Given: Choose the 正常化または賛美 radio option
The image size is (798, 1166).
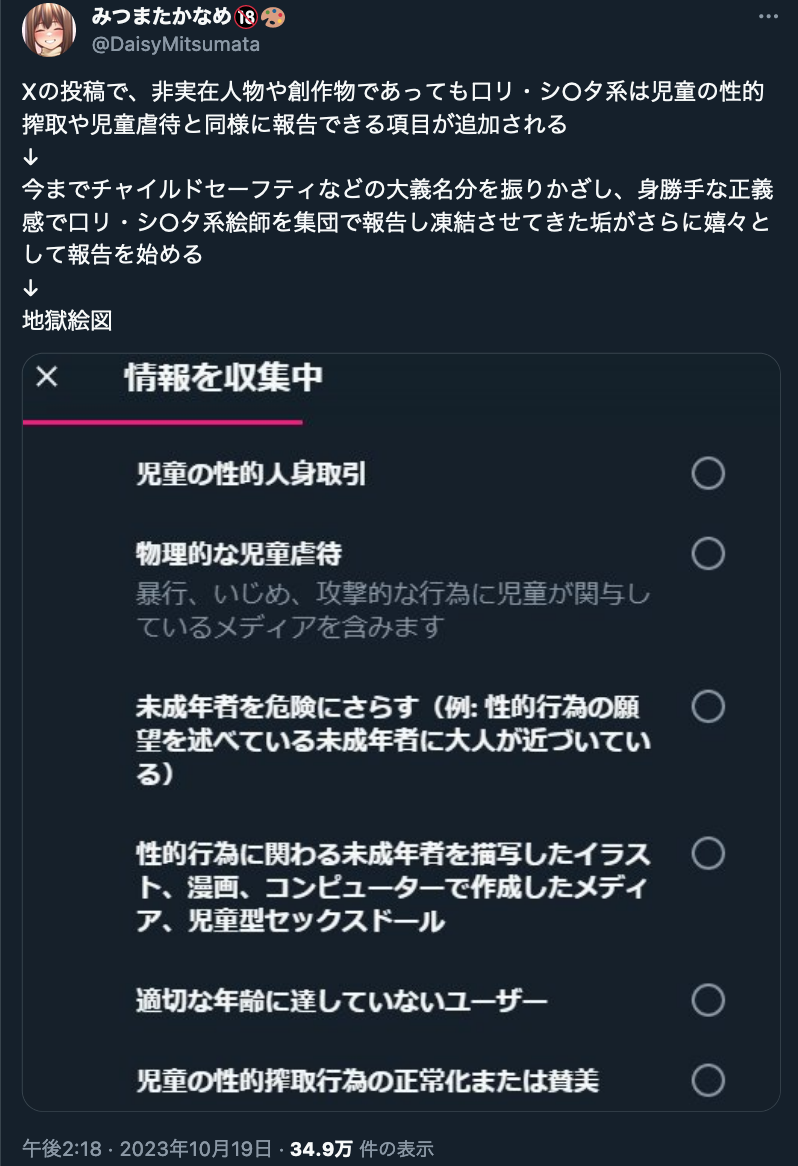Looking at the screenshot, I should (708, 1080).
